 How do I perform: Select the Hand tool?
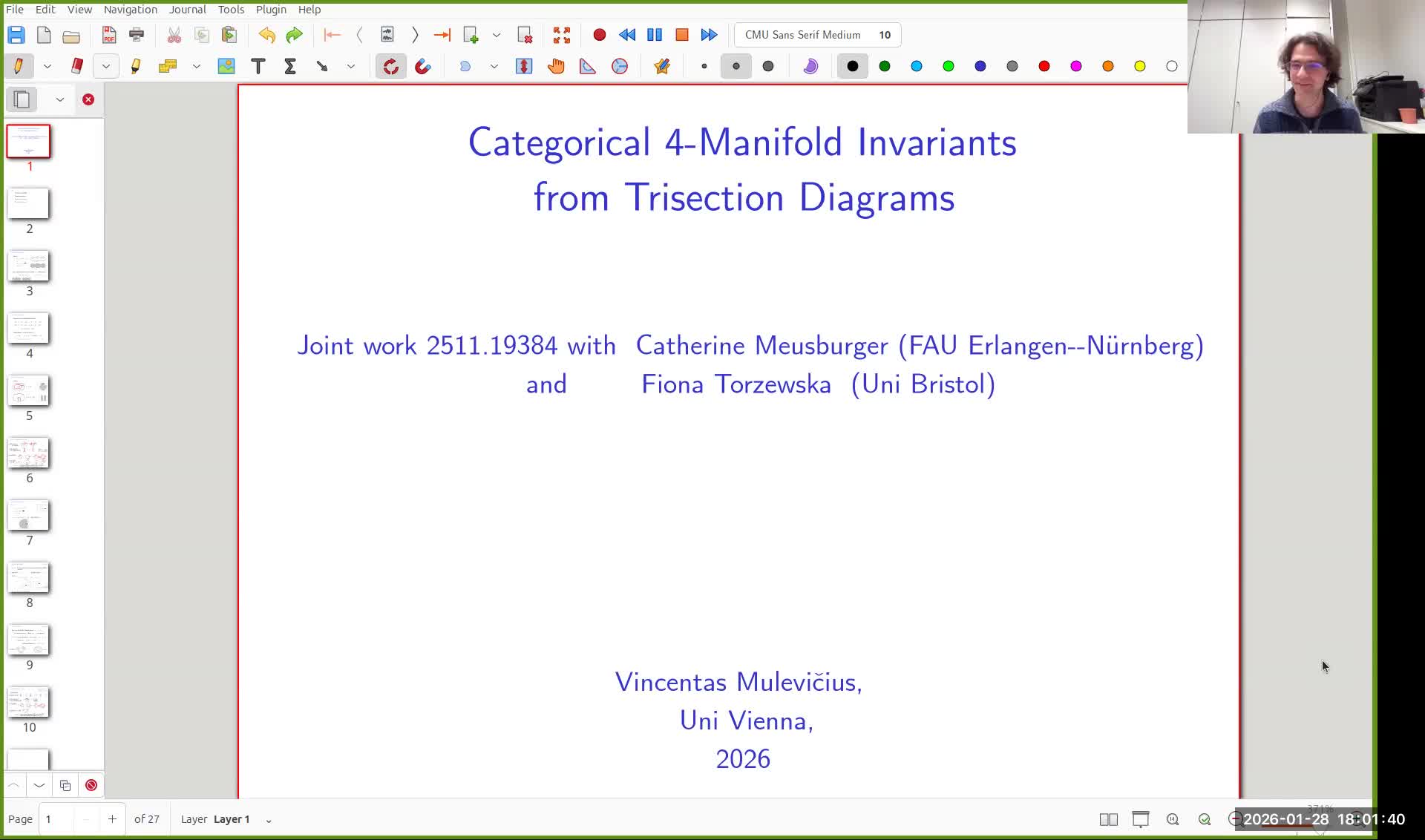[556, 67]
